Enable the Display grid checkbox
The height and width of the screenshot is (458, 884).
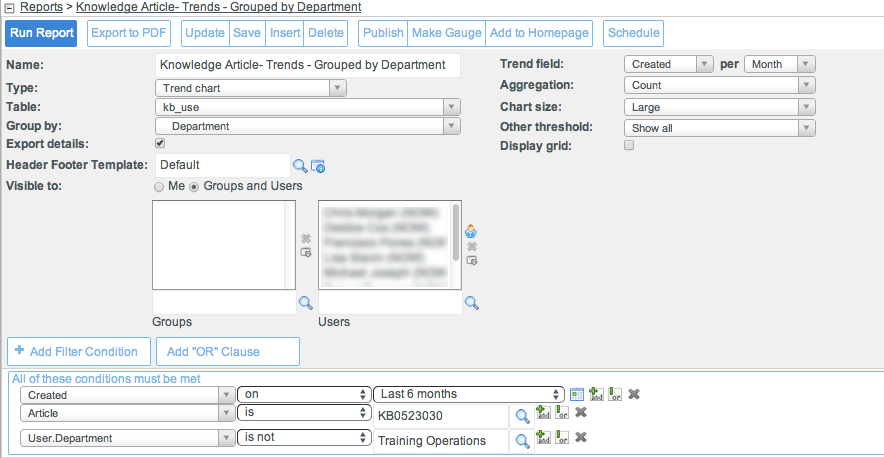[629, 146]
